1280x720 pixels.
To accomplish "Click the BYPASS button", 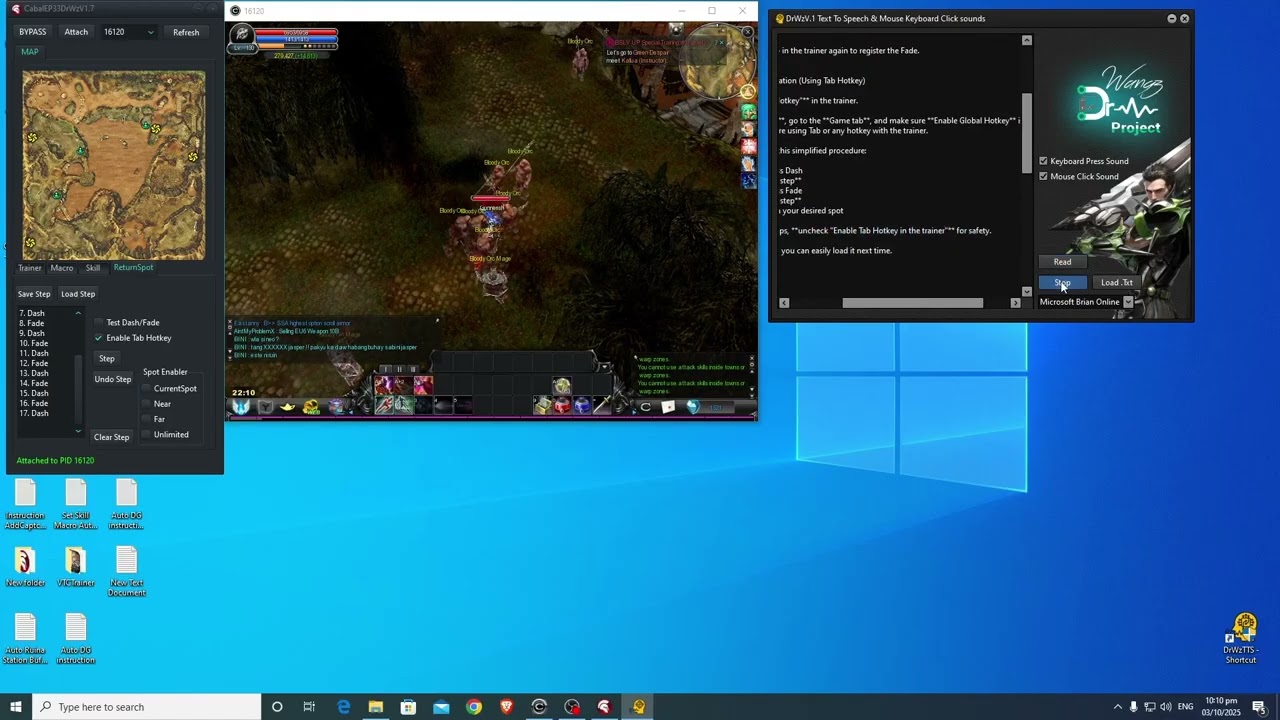I will click(x=33, y=32).
